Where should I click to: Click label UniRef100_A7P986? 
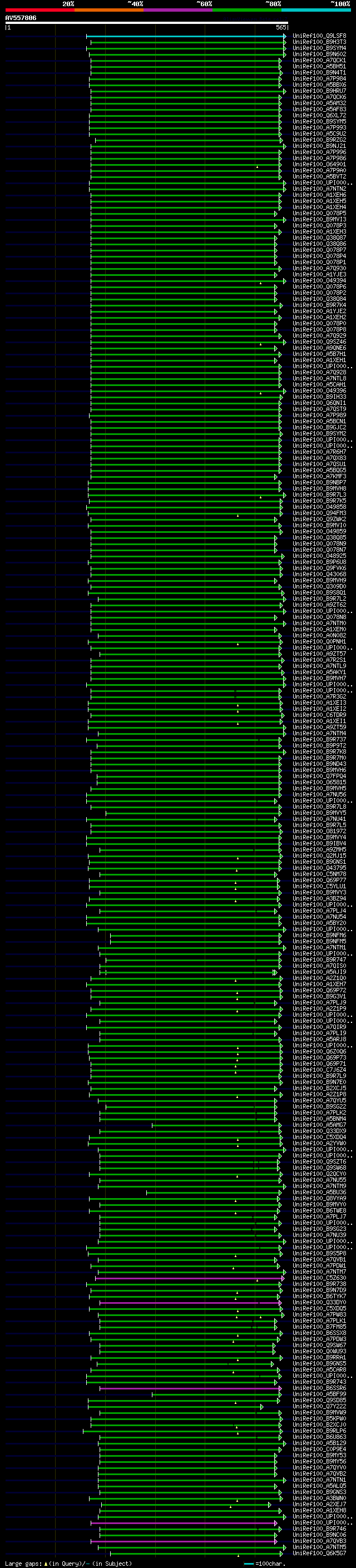(x=319, y=159)
